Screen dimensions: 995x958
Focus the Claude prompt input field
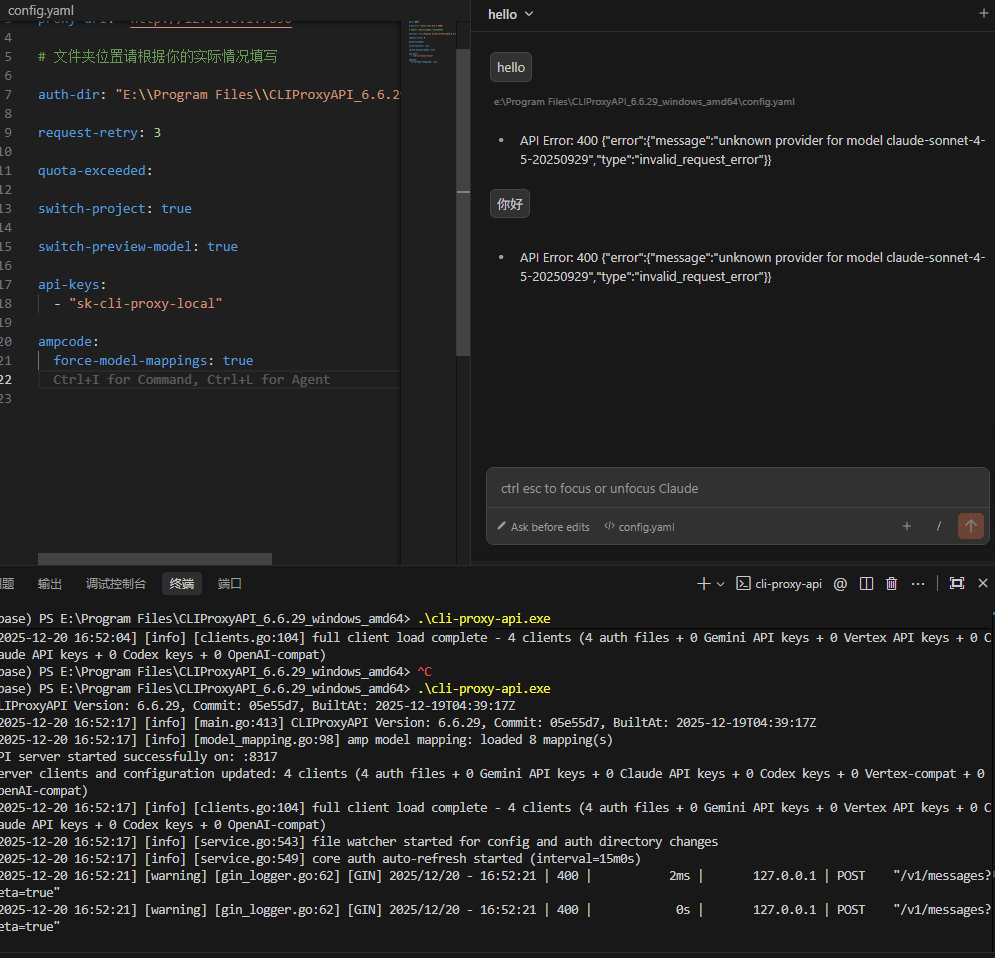coord(737,489)
